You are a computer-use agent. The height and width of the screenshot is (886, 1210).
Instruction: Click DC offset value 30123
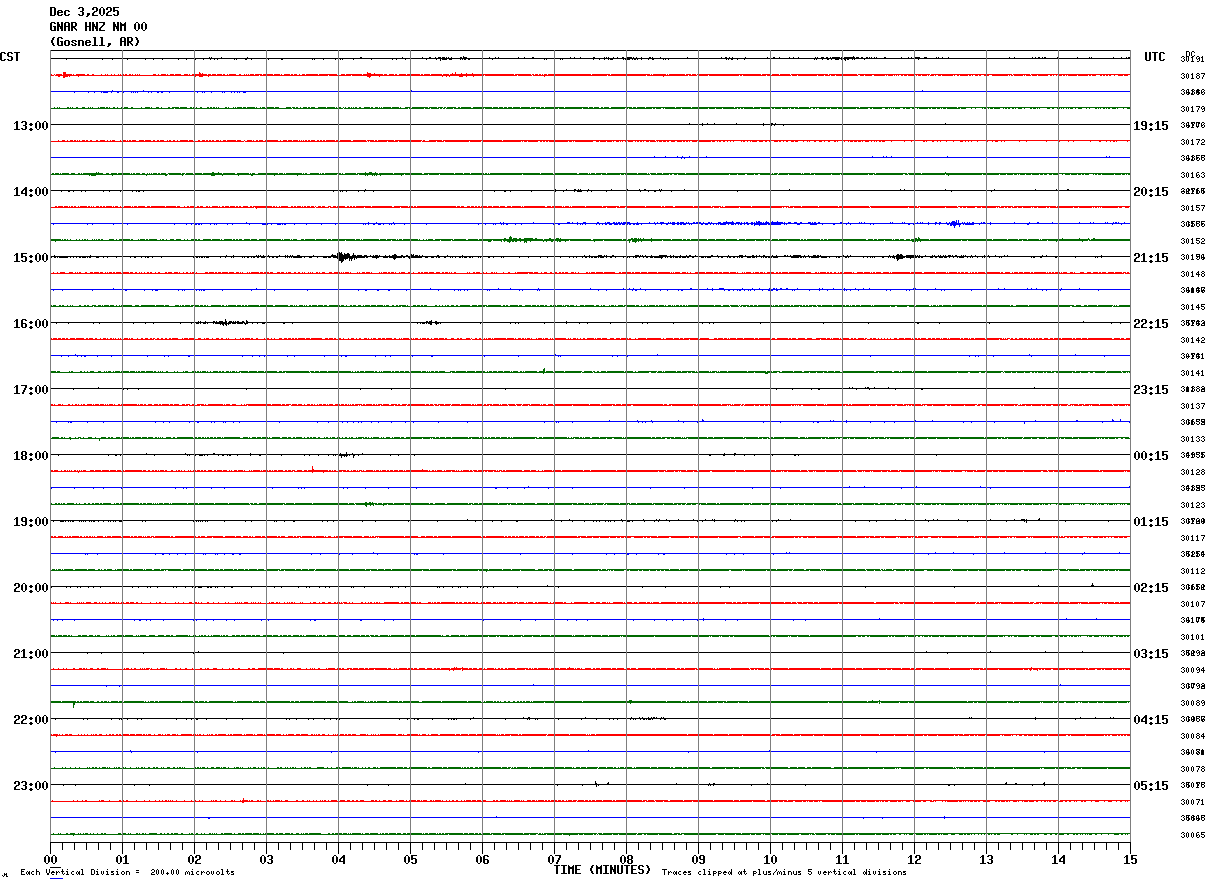click(1192, 505)
